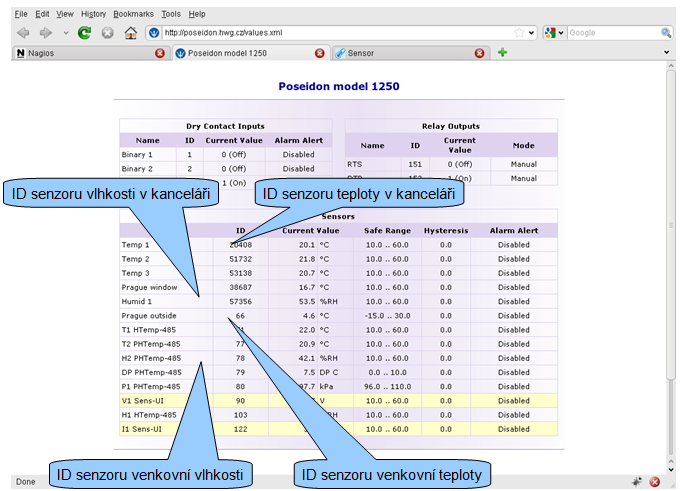Switch to the Sensor tab

tap(411, 53)
